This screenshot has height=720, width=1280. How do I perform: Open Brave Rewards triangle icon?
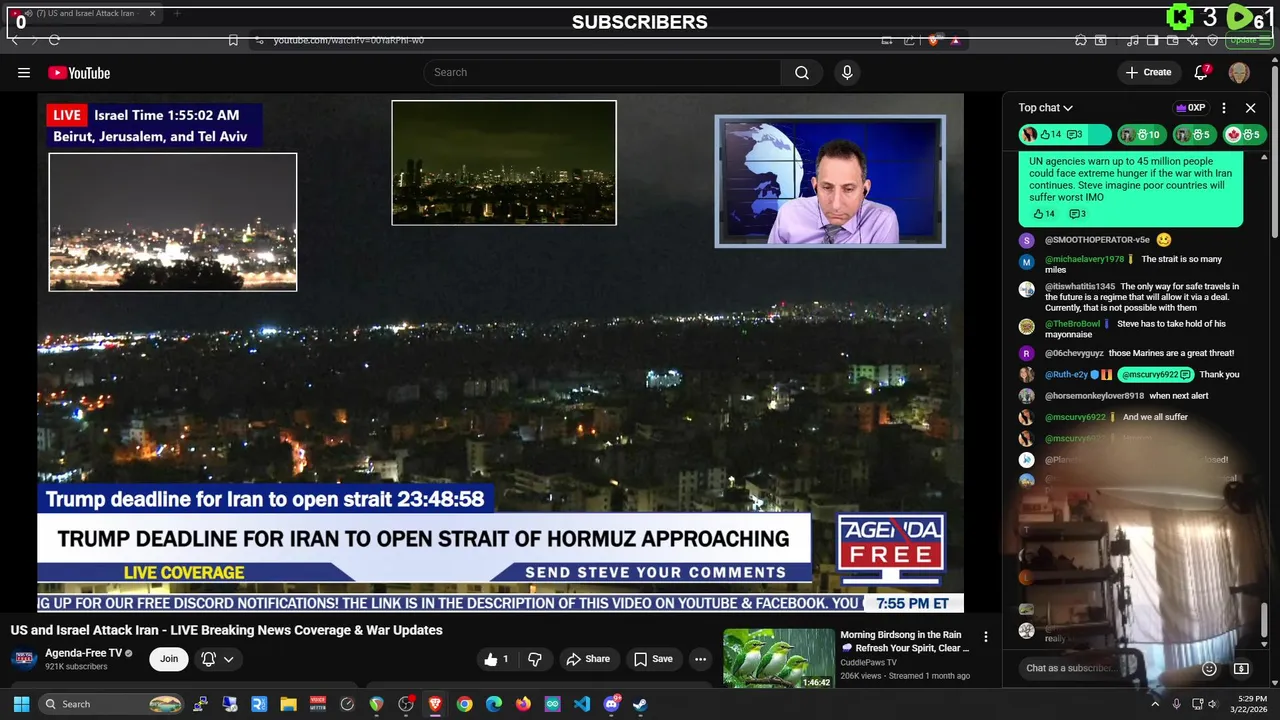(x=955, y=40)
